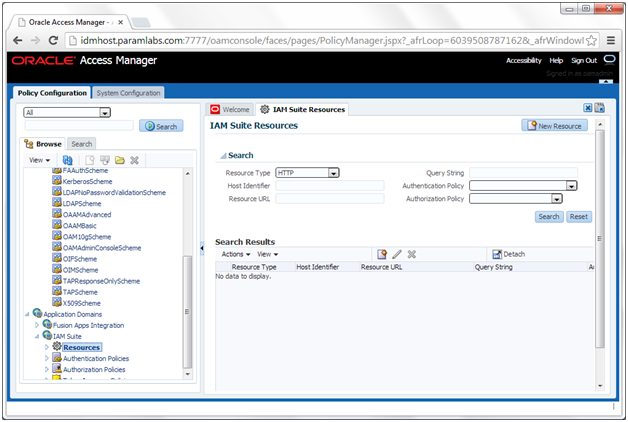Close the Oracle Access Manager browser tab
This screenshot has height=422, width=628.
121,22
